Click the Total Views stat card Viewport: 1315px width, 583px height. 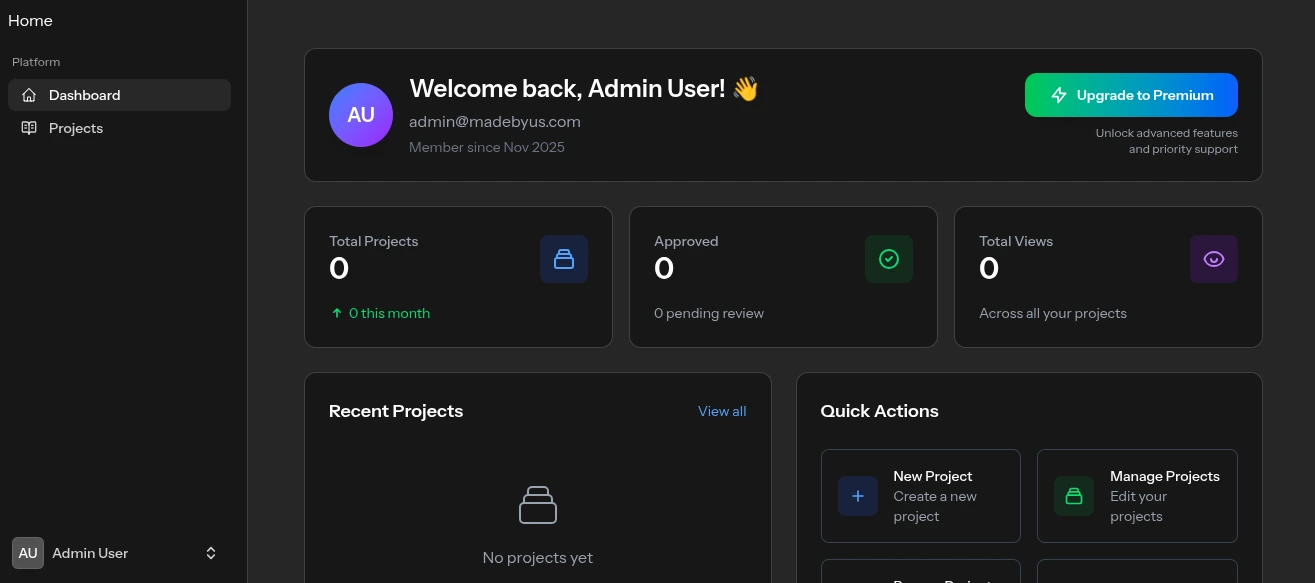click(x=1108, y=277)
